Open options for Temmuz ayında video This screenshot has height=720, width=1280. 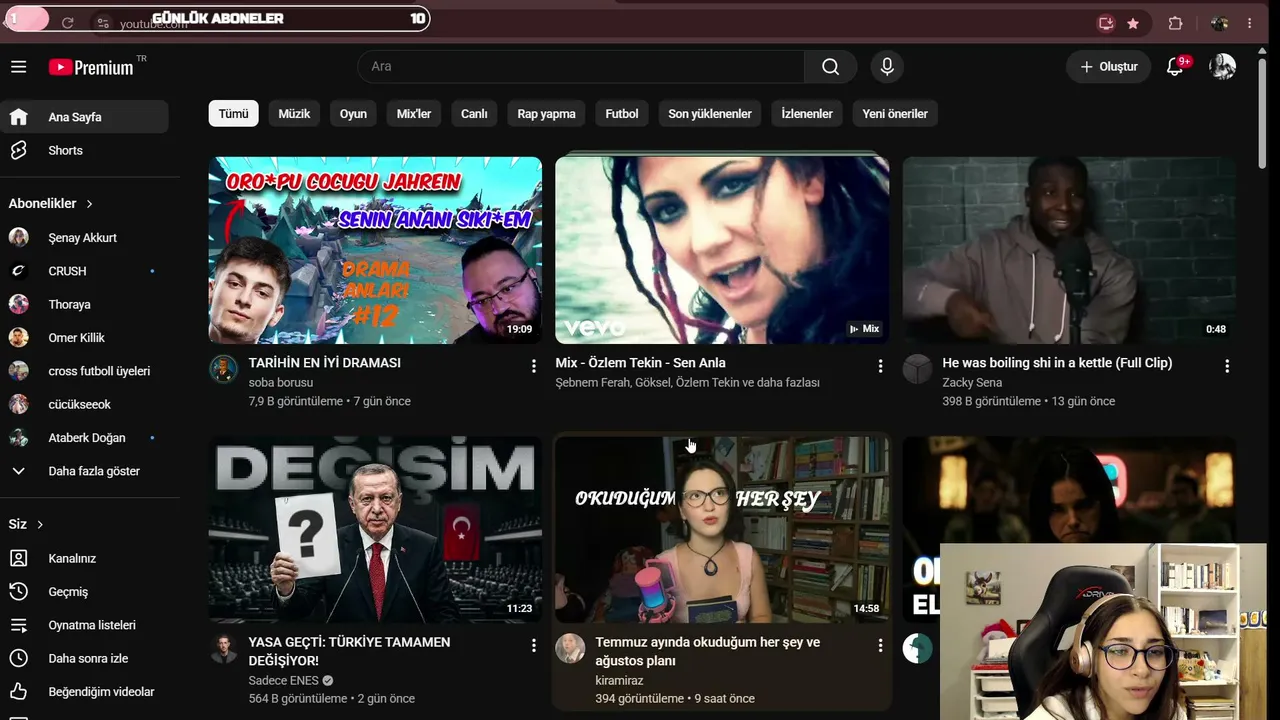click(880, 646)
